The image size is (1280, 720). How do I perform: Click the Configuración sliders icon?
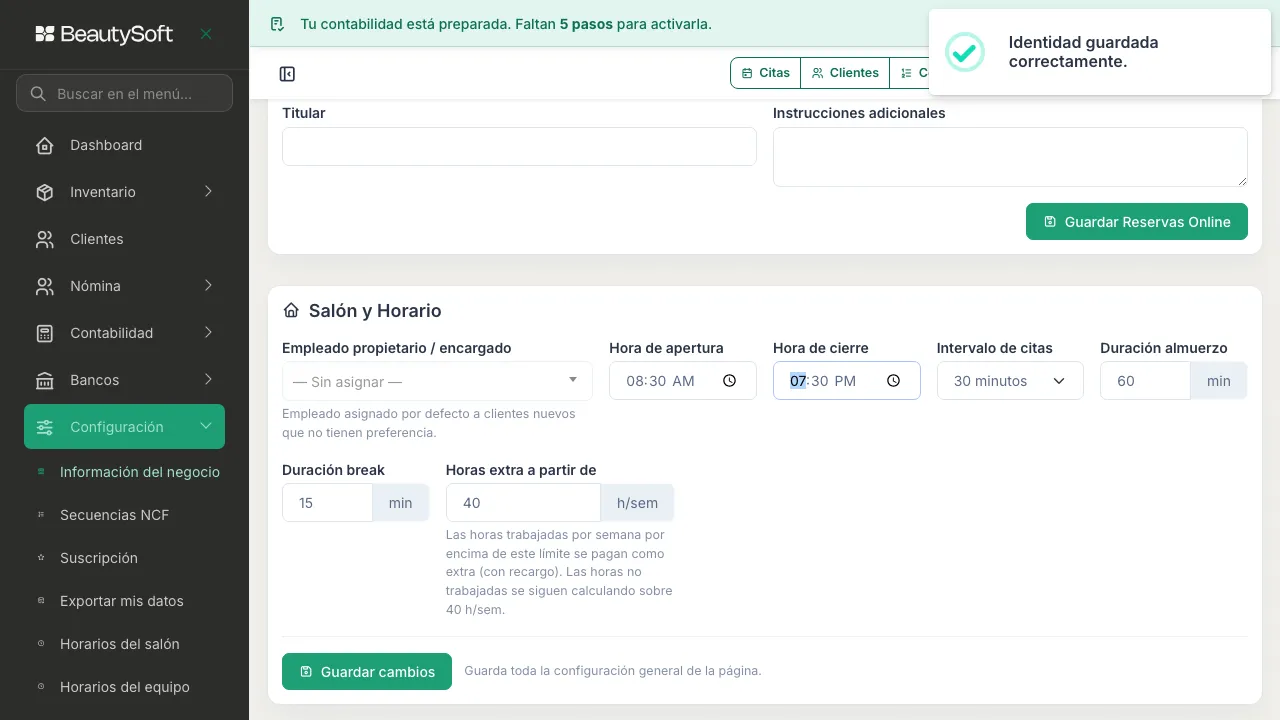tap(45, 427)
